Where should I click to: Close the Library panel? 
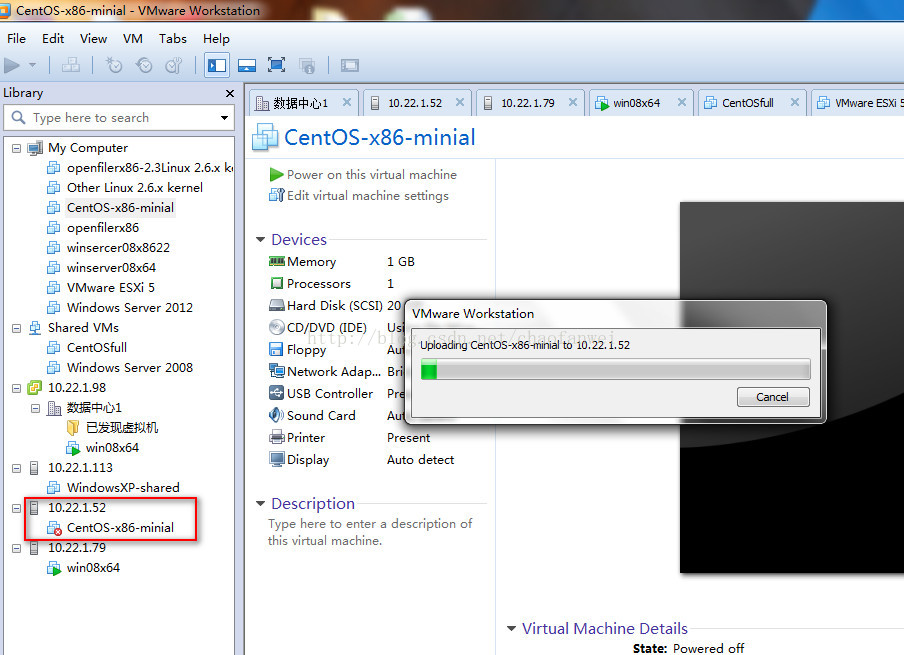tap(229, 93)
